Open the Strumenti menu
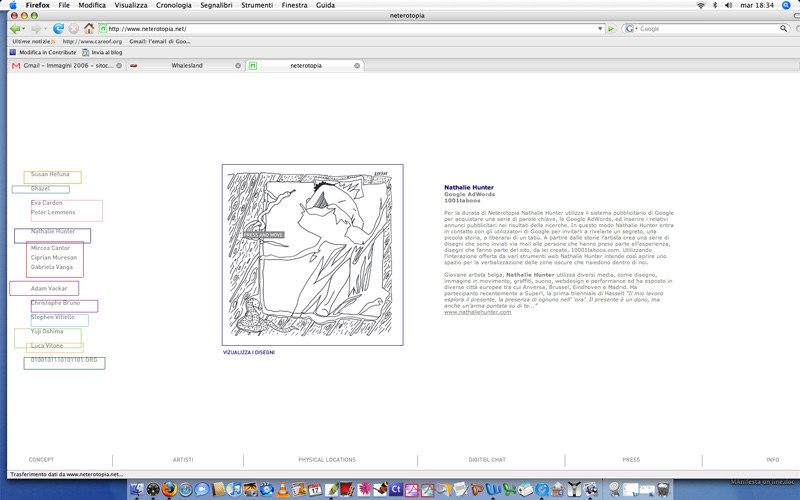This screenshot has width=800, height=500. [x=257, y=5]
